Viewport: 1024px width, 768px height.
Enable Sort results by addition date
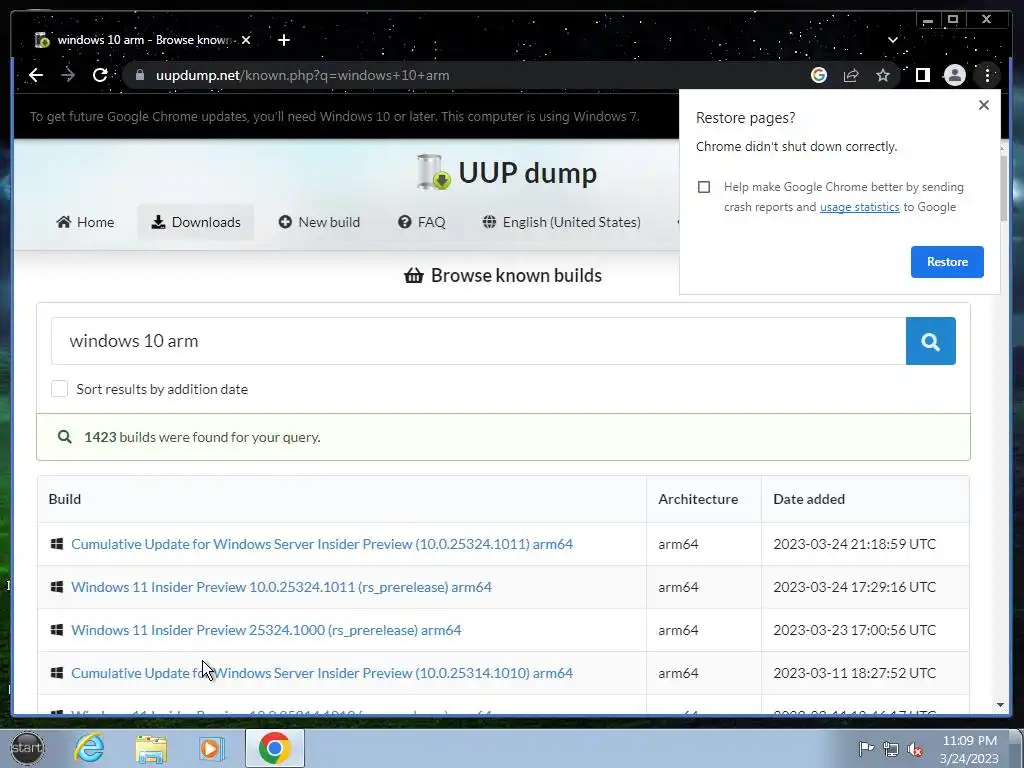coord(59,389)
